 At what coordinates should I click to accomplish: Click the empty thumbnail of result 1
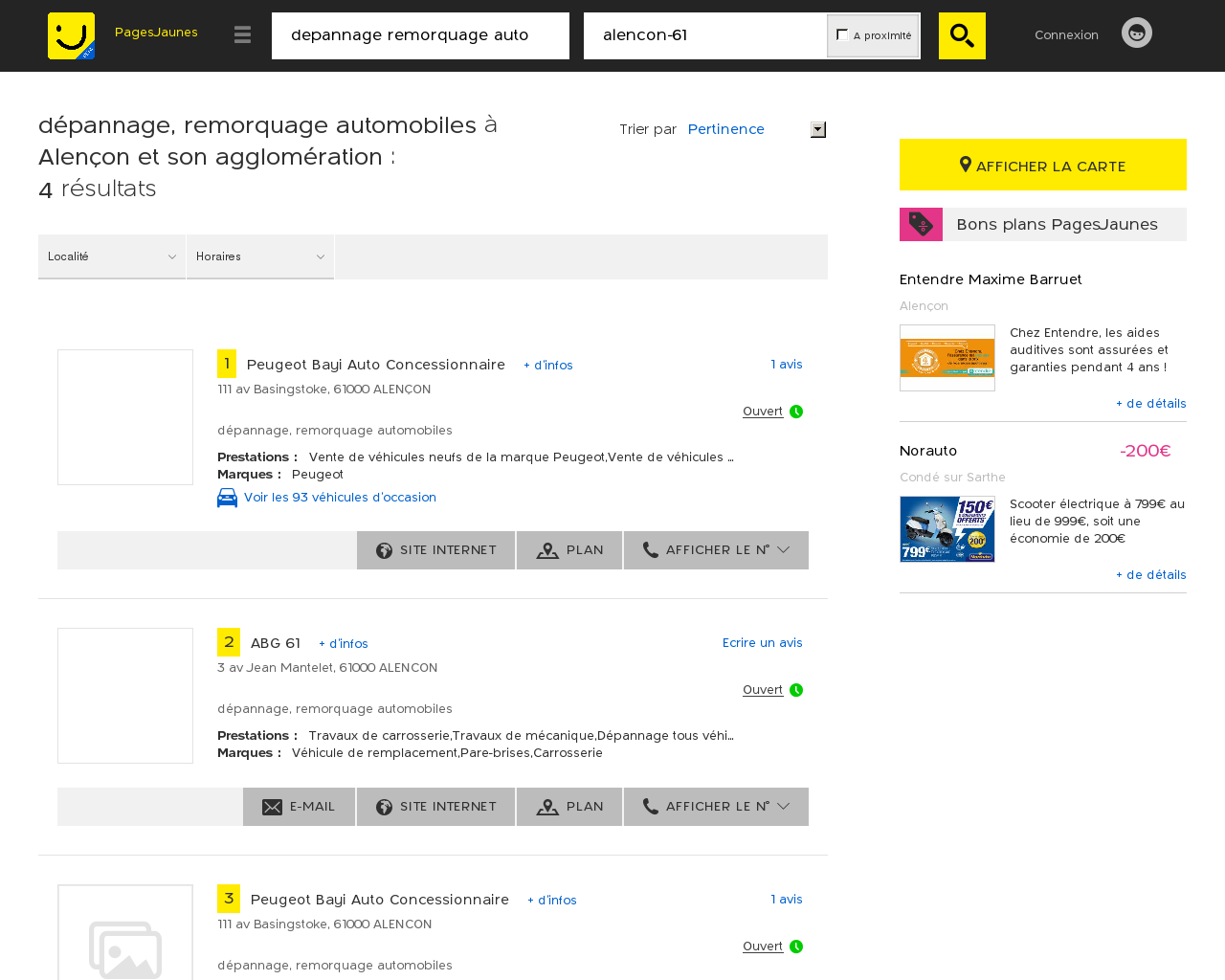pos(125,417)
